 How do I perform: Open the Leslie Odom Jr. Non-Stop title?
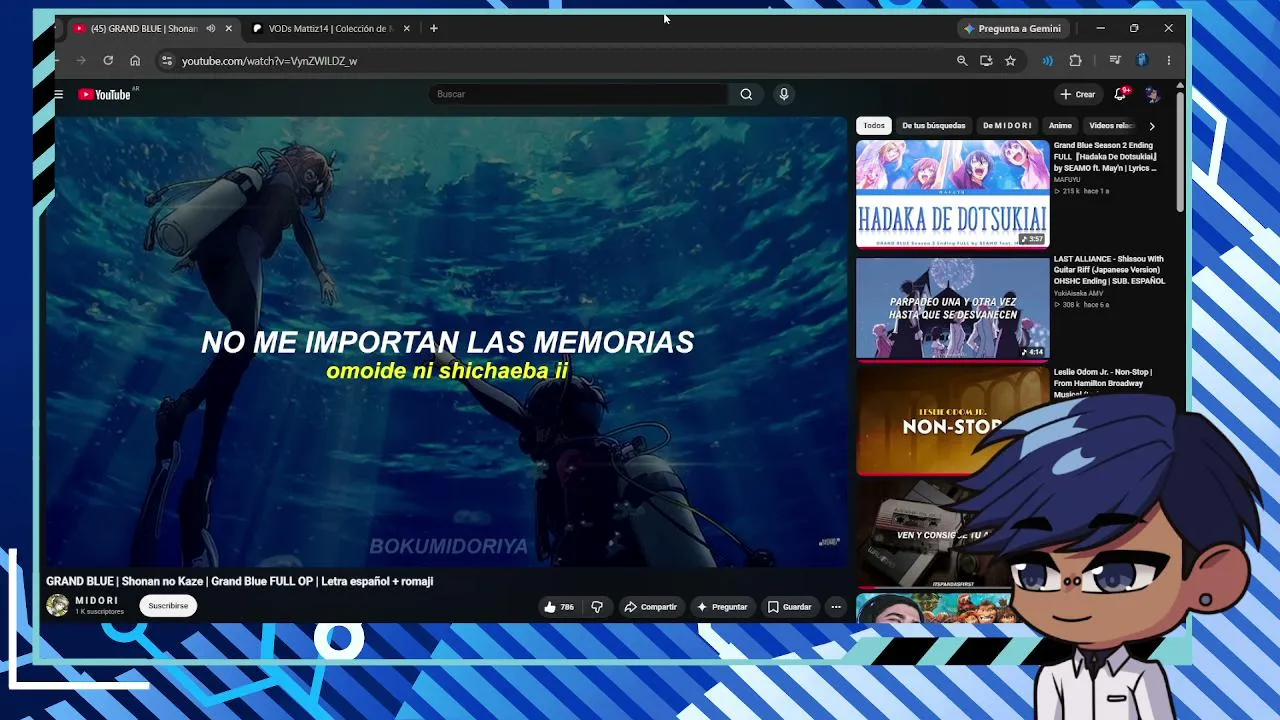1103,383
